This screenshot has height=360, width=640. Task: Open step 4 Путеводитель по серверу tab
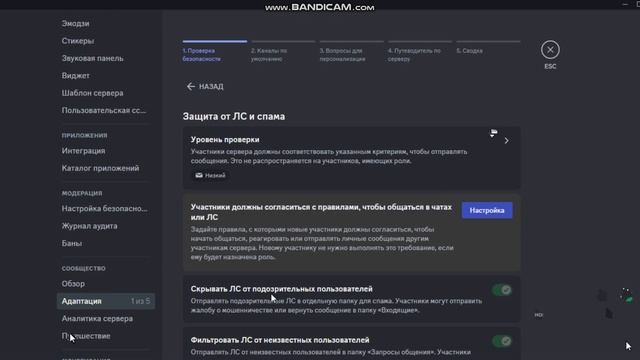tap(420, 51)
